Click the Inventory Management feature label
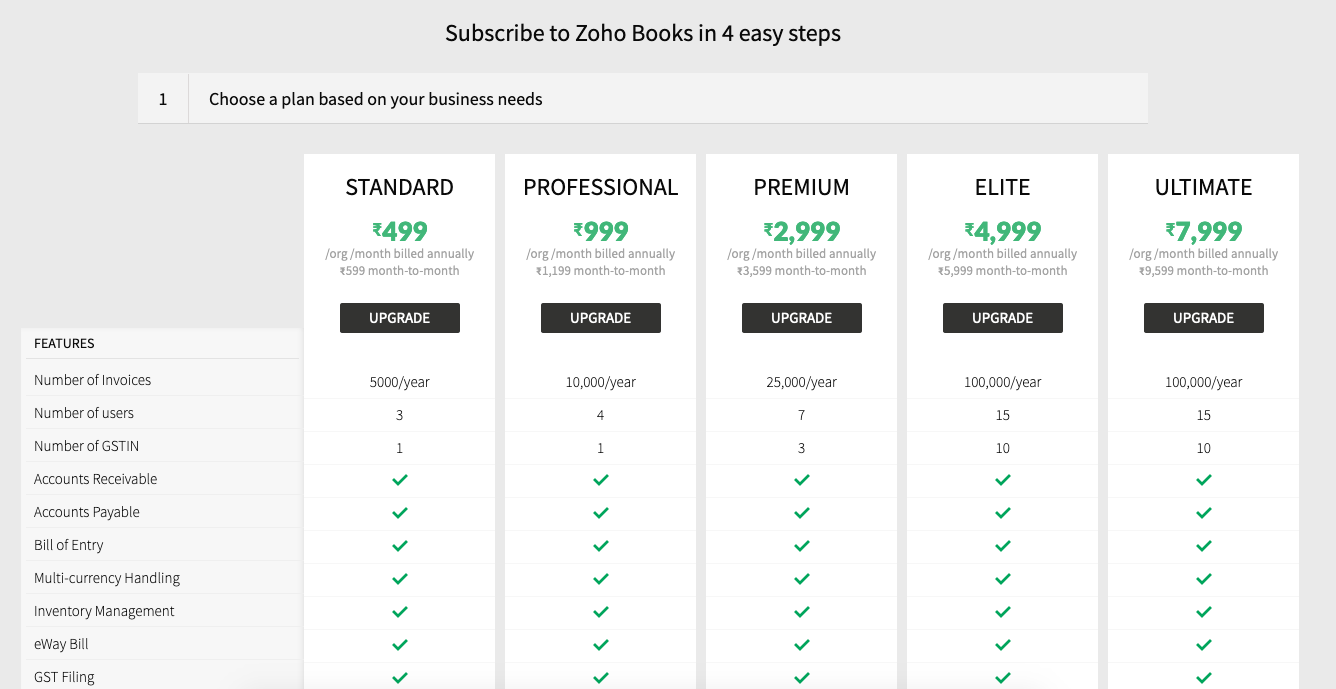Image resolution: width=1336 pixels, height=689 pixels. [x=104, y=611]
